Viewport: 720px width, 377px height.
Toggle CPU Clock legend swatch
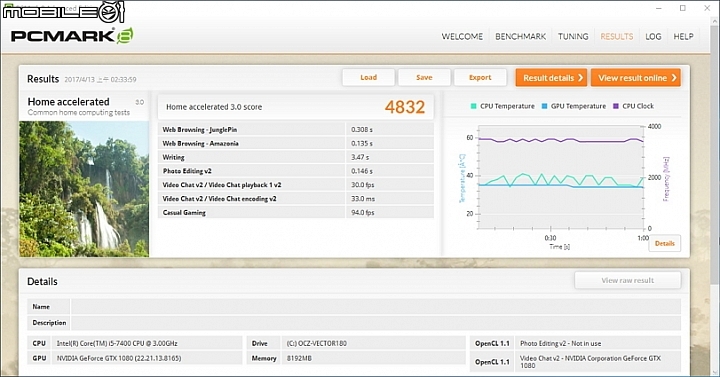click(x=616, y=106)
